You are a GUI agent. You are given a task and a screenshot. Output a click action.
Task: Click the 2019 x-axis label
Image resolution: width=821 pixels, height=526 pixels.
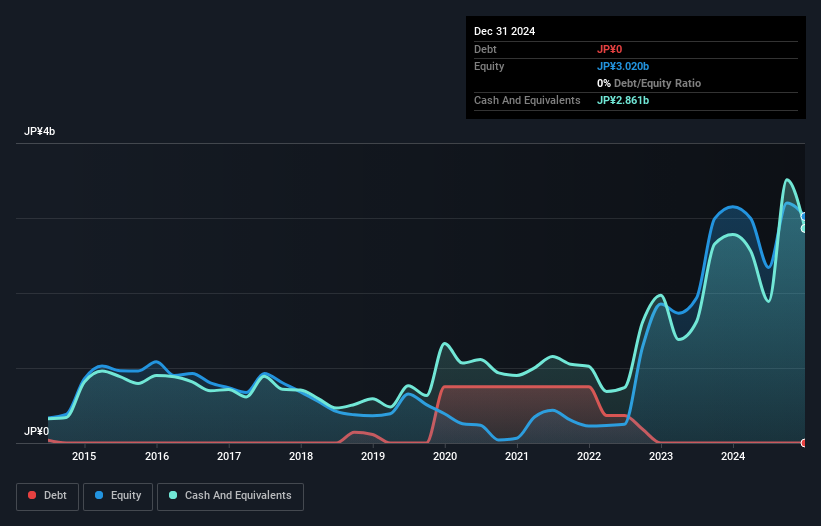[x=373, y=456]
